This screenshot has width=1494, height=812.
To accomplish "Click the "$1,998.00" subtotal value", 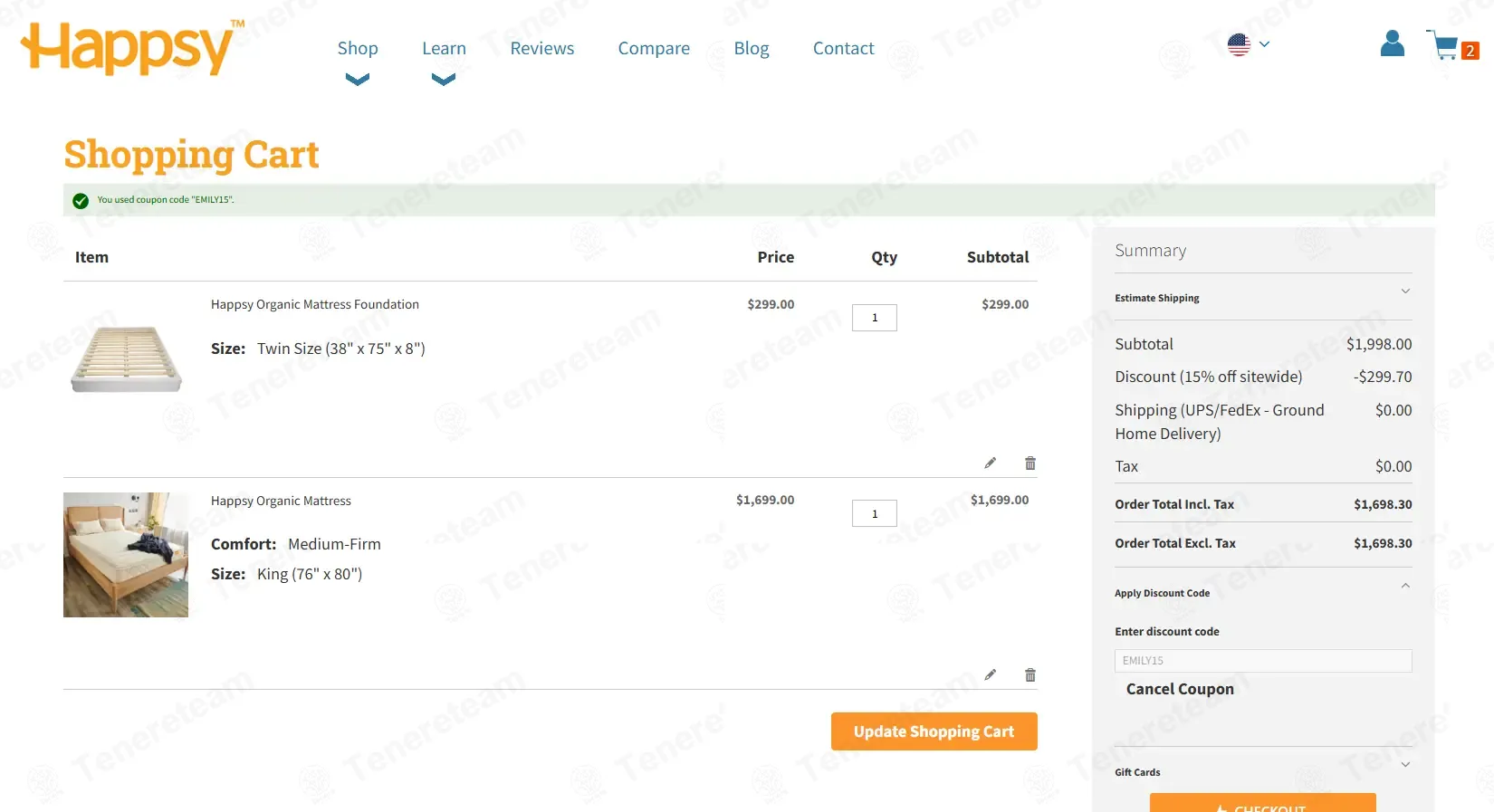I will click(x=1379, y=344).
